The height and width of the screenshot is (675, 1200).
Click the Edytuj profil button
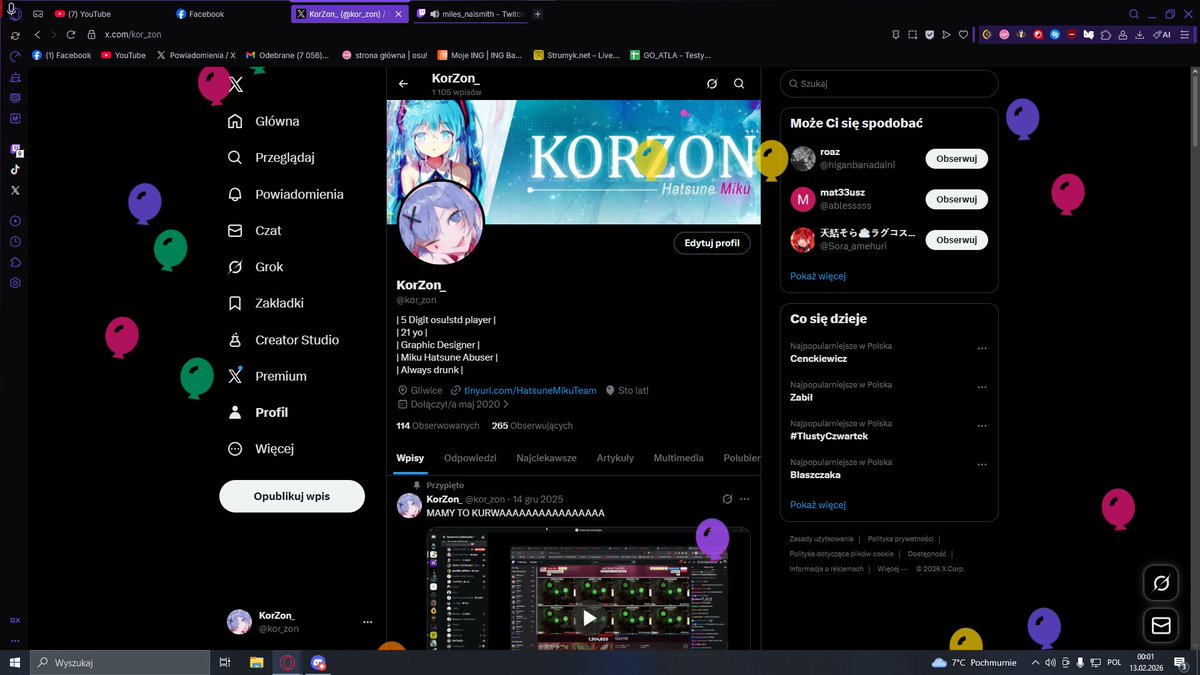(x=711, y=243)
